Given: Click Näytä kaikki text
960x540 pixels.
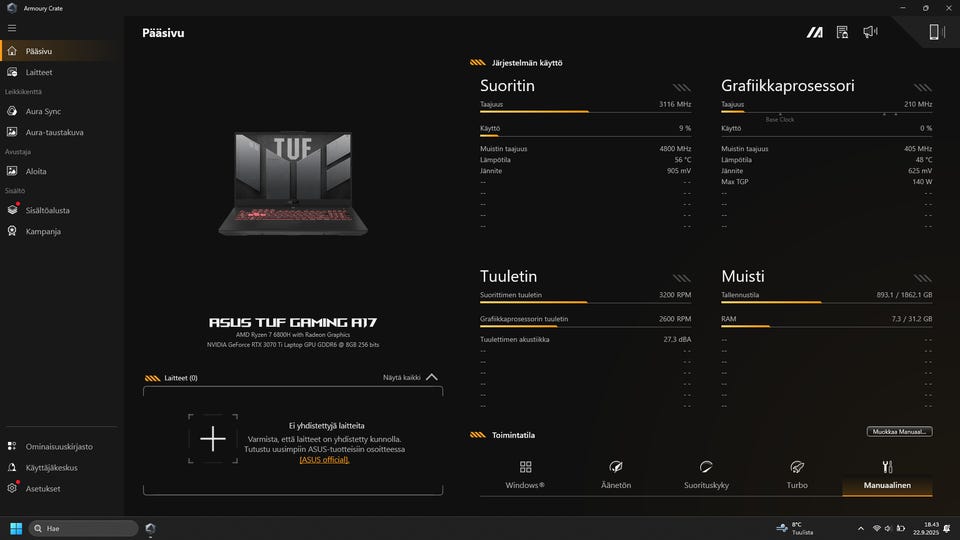Looking at the screenshot, I should [x=402, y=377].
